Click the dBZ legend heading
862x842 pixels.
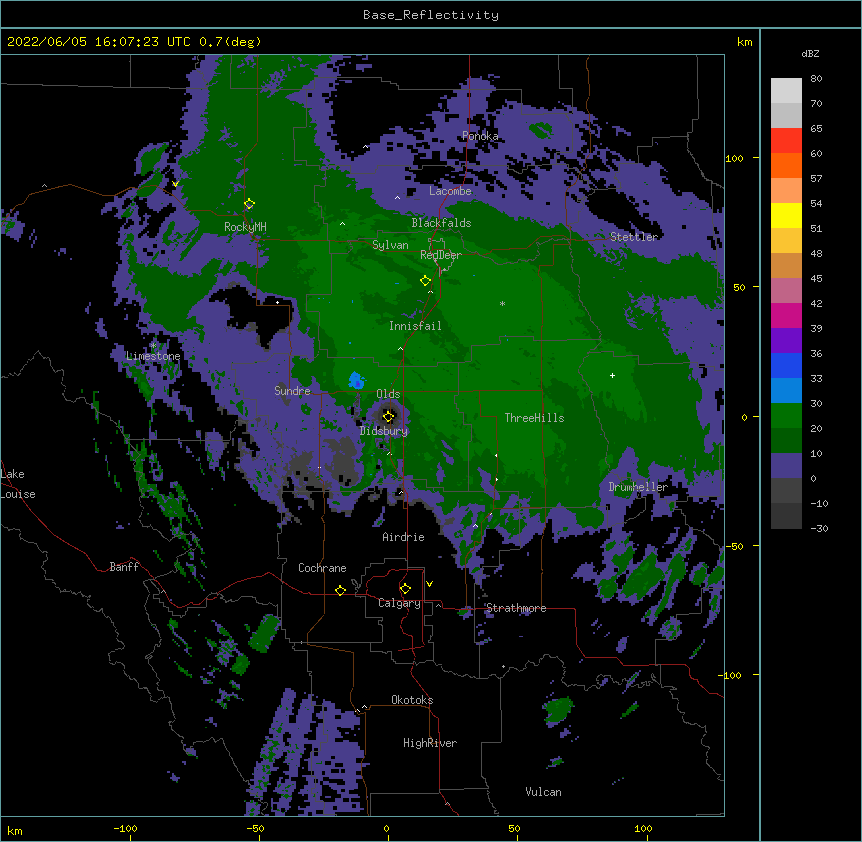[x=810, y=53]
